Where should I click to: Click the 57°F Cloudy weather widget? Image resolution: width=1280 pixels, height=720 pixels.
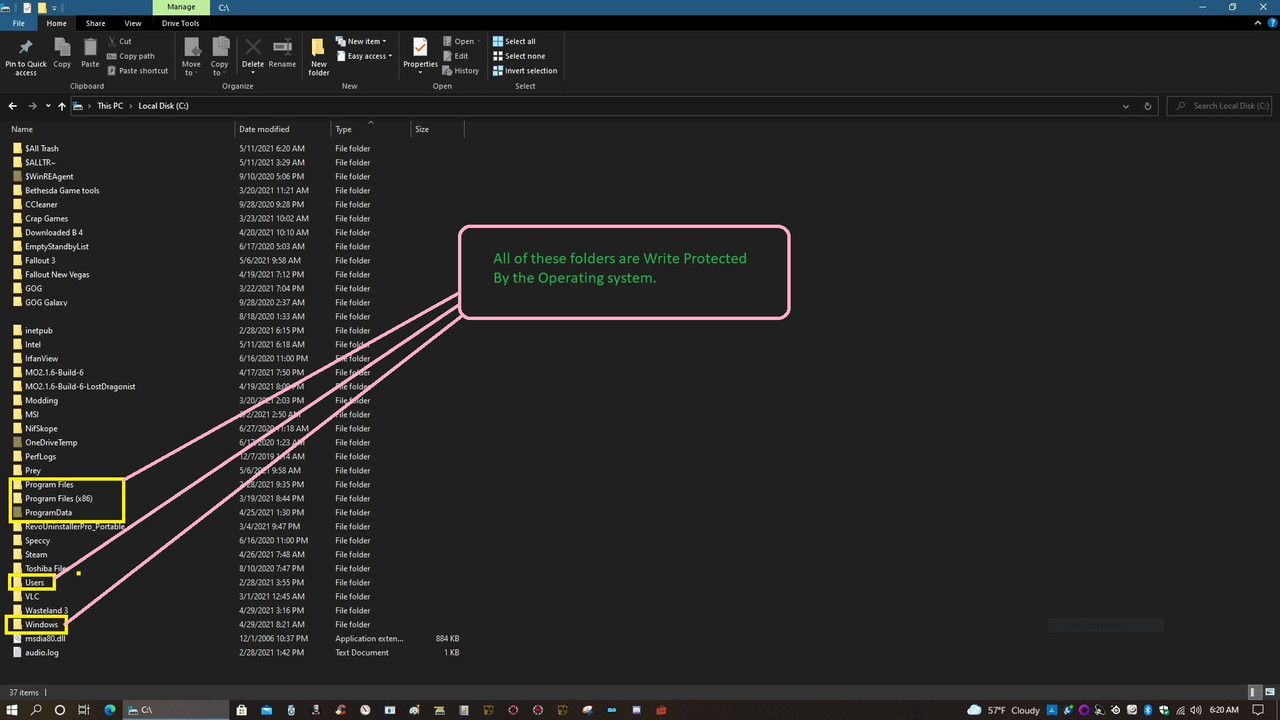coord(1004,710)
